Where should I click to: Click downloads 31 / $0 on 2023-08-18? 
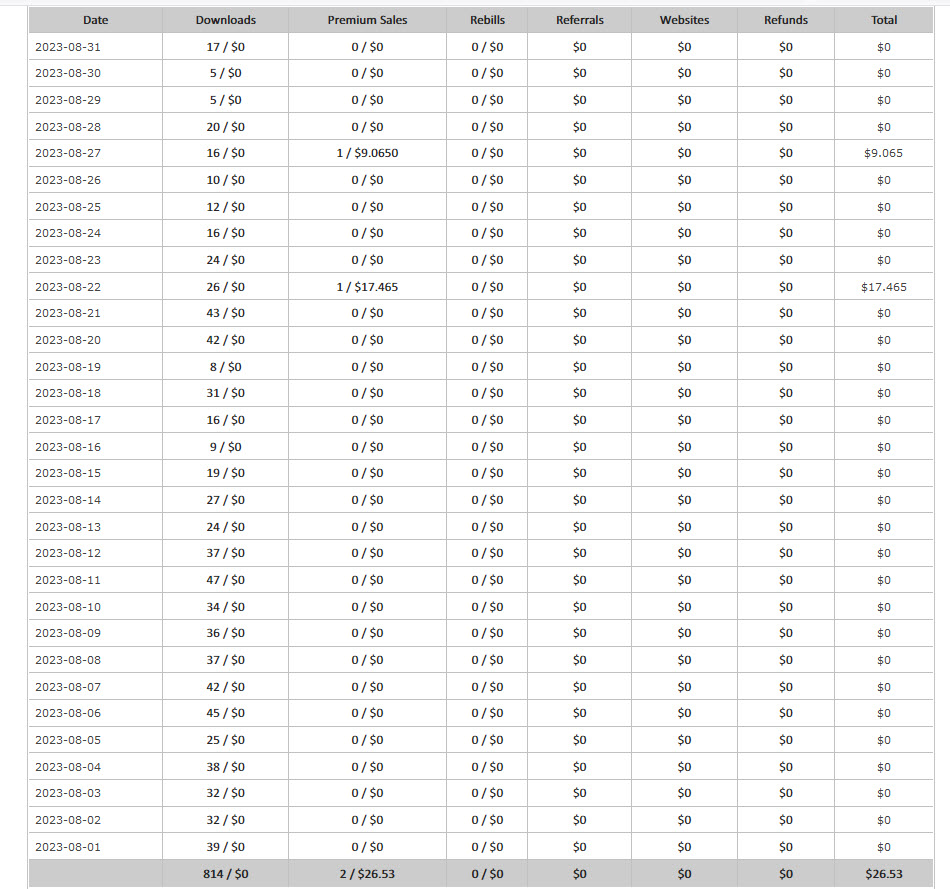225,393
